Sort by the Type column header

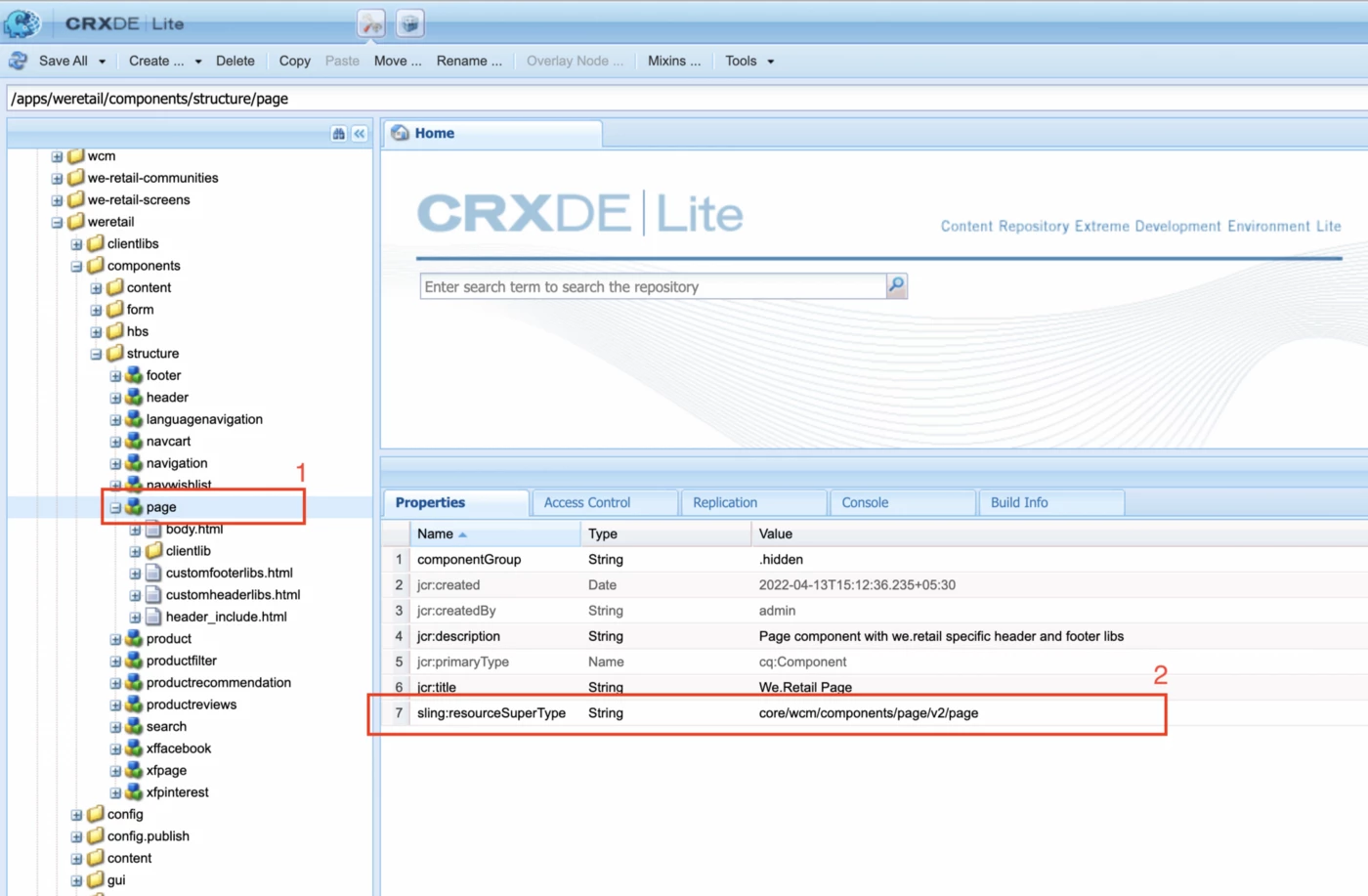[665, 533]
